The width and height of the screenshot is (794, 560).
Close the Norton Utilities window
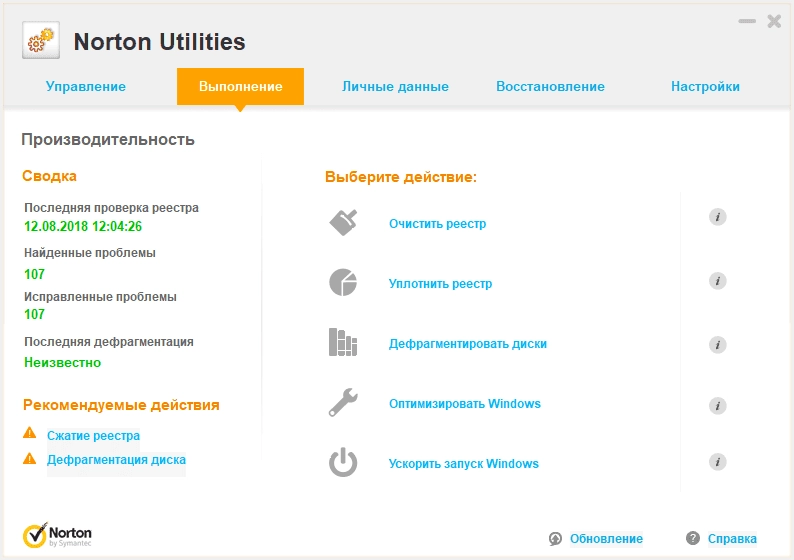point(774,21)
